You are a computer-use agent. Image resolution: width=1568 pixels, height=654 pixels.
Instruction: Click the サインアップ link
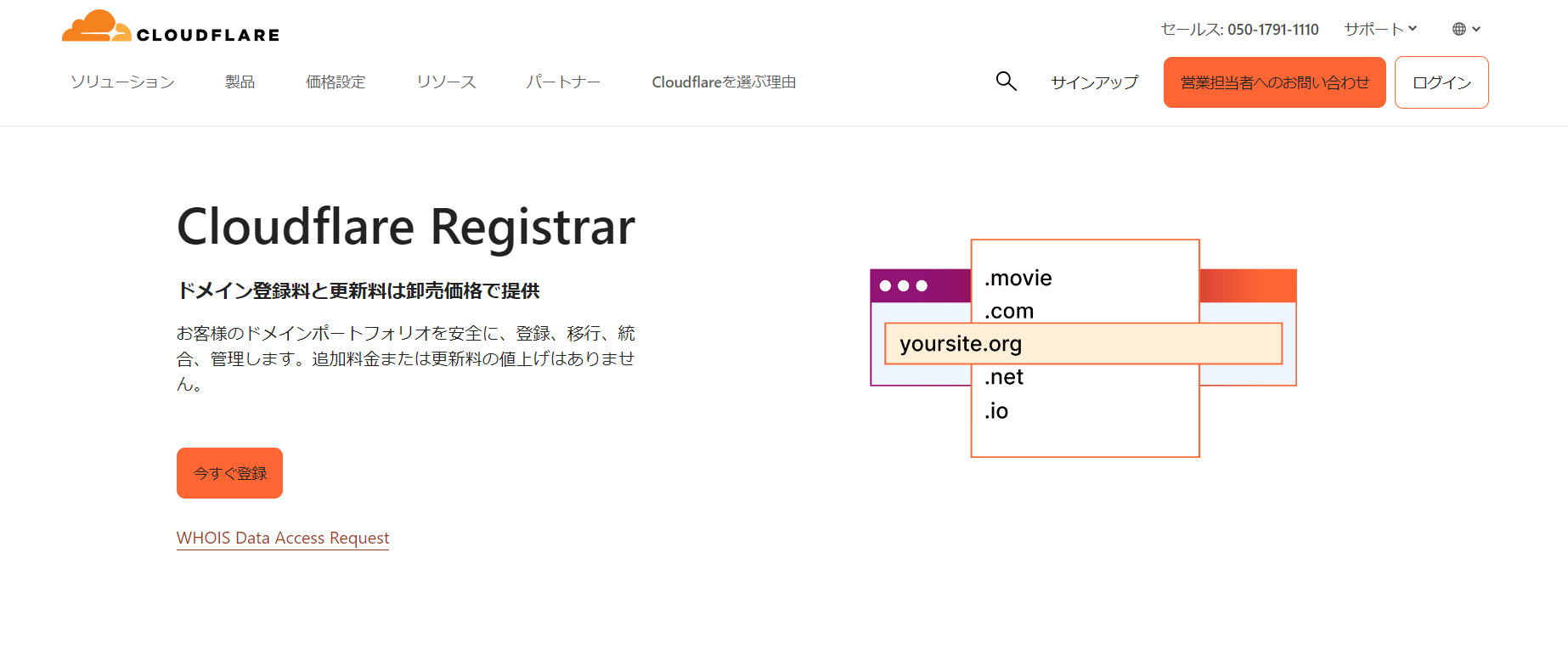click(1094, 82)
